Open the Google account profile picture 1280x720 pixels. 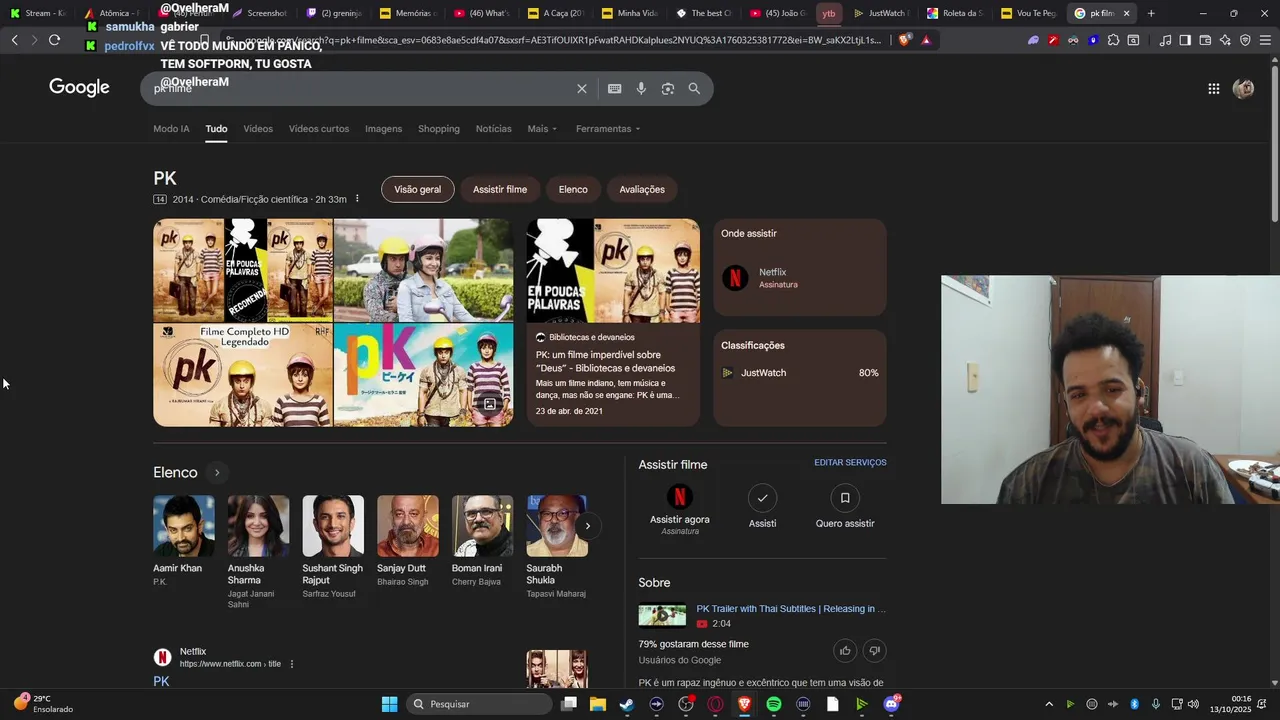[1243, 89]
